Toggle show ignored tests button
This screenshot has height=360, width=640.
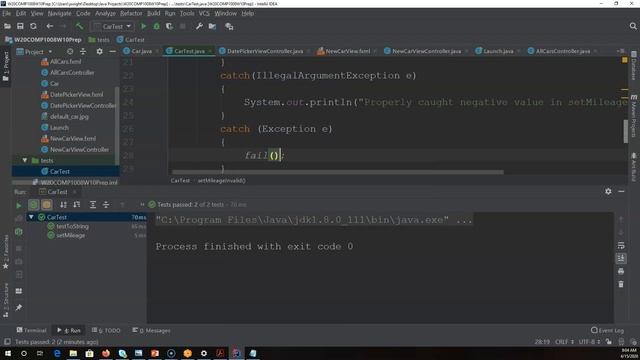(x=47, y=204)
